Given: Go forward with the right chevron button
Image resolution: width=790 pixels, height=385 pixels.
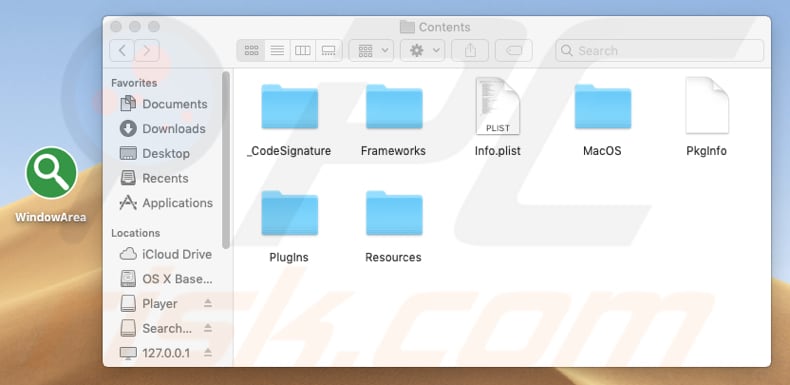Looking at the screenshot, I should tap(147, 50).
